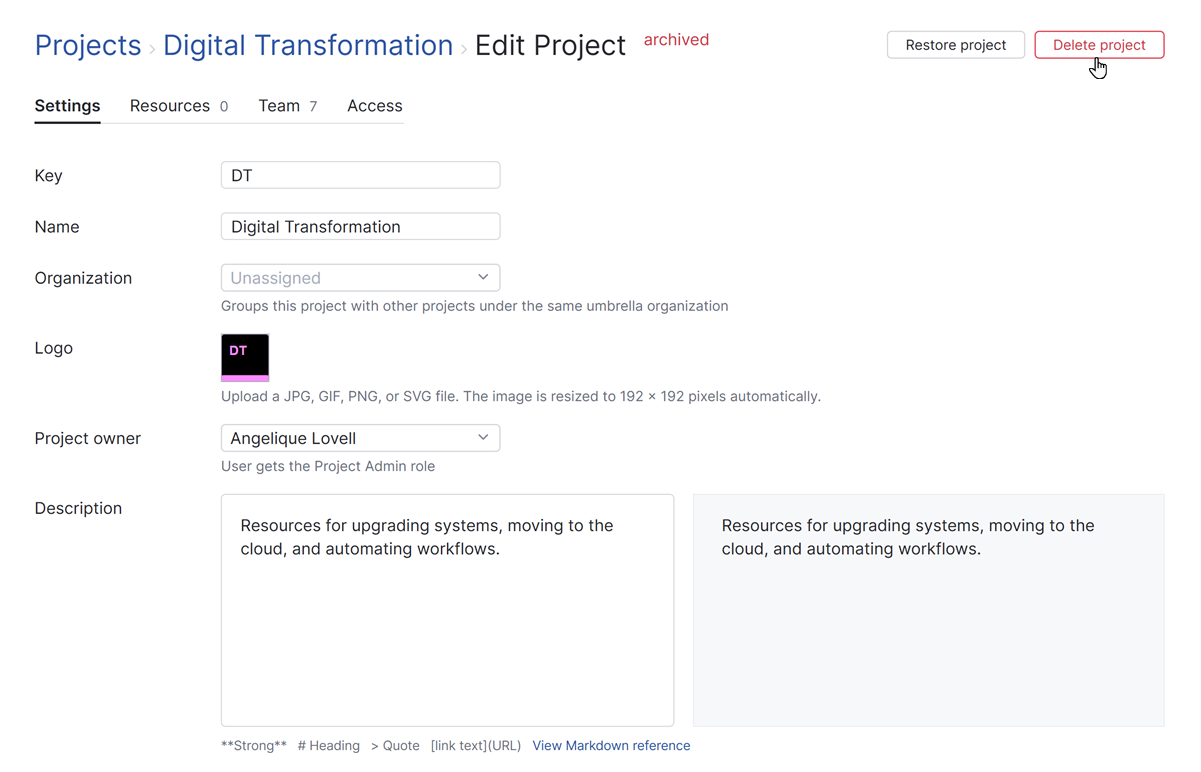This screenshot has width=1201, height=772.
Task: Click the Key input field
Action: click(x=360, y=175)
